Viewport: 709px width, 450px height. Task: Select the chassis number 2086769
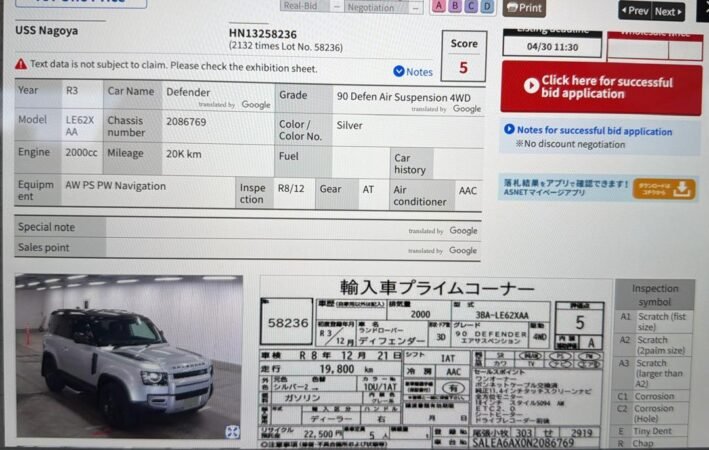(x=186, y=122)
